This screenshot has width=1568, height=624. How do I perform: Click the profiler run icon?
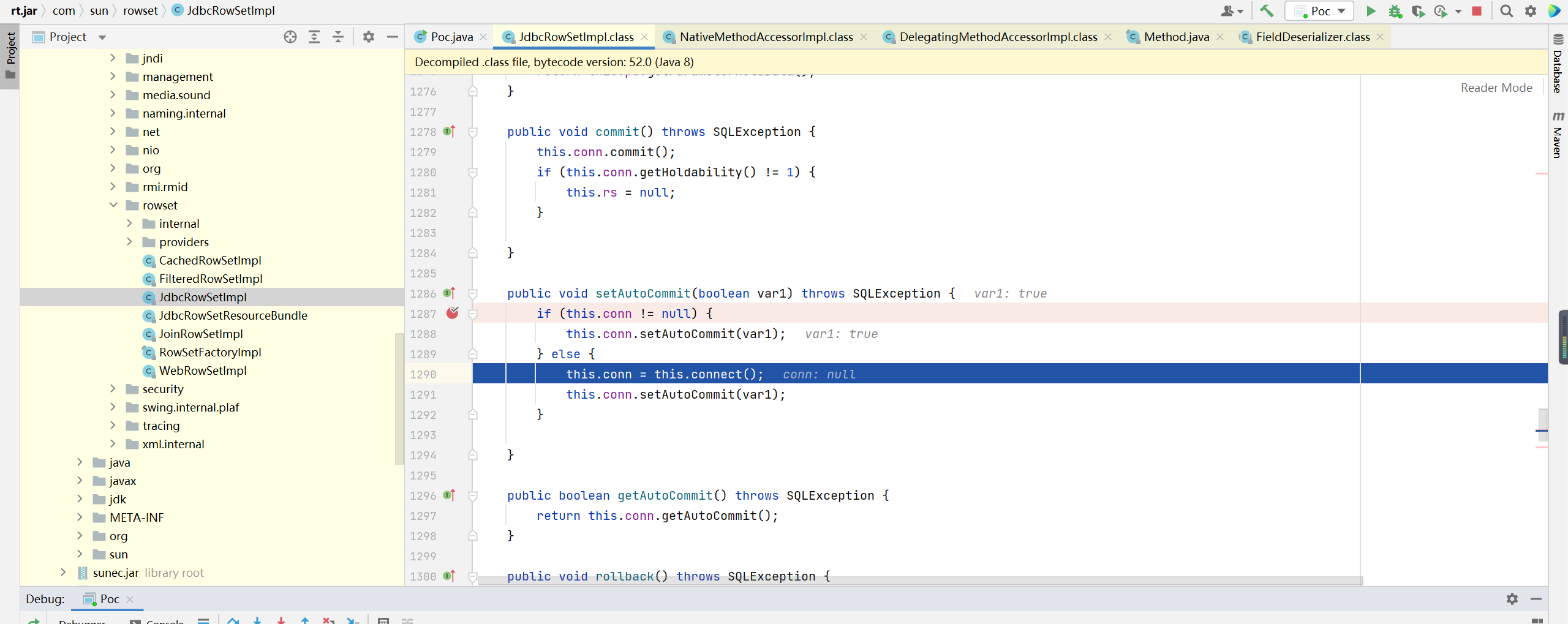point(1441,10)
